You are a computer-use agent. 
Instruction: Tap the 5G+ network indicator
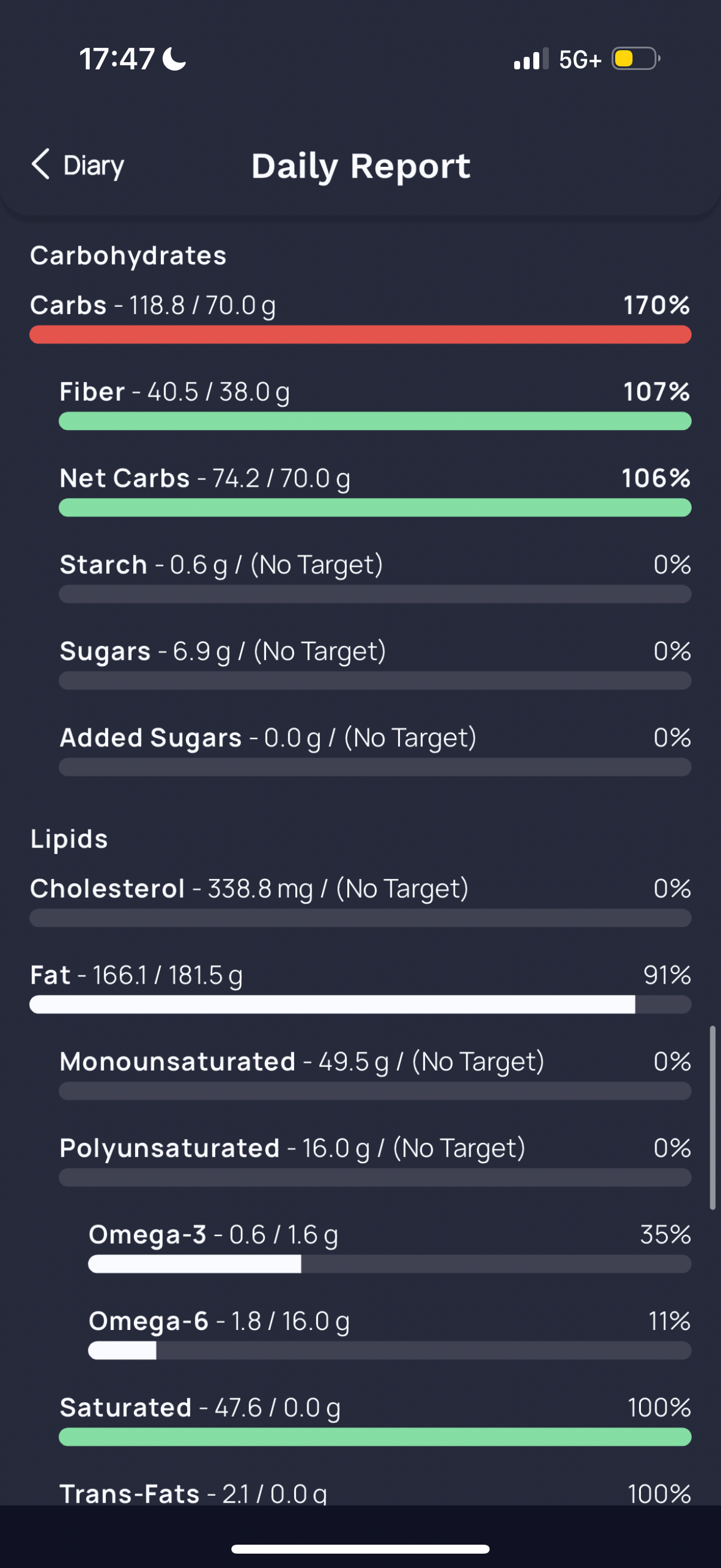pyautogui.click(x=581, y=60)
